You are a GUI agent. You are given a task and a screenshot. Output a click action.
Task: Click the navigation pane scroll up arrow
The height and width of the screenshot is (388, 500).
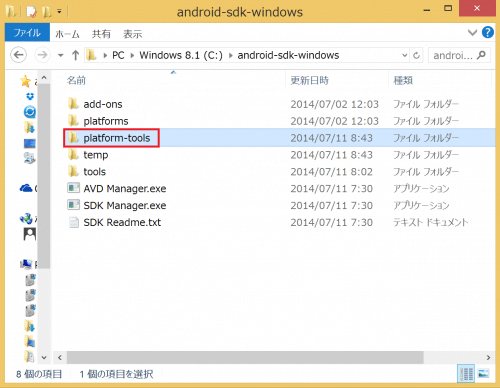coord(44,78)
